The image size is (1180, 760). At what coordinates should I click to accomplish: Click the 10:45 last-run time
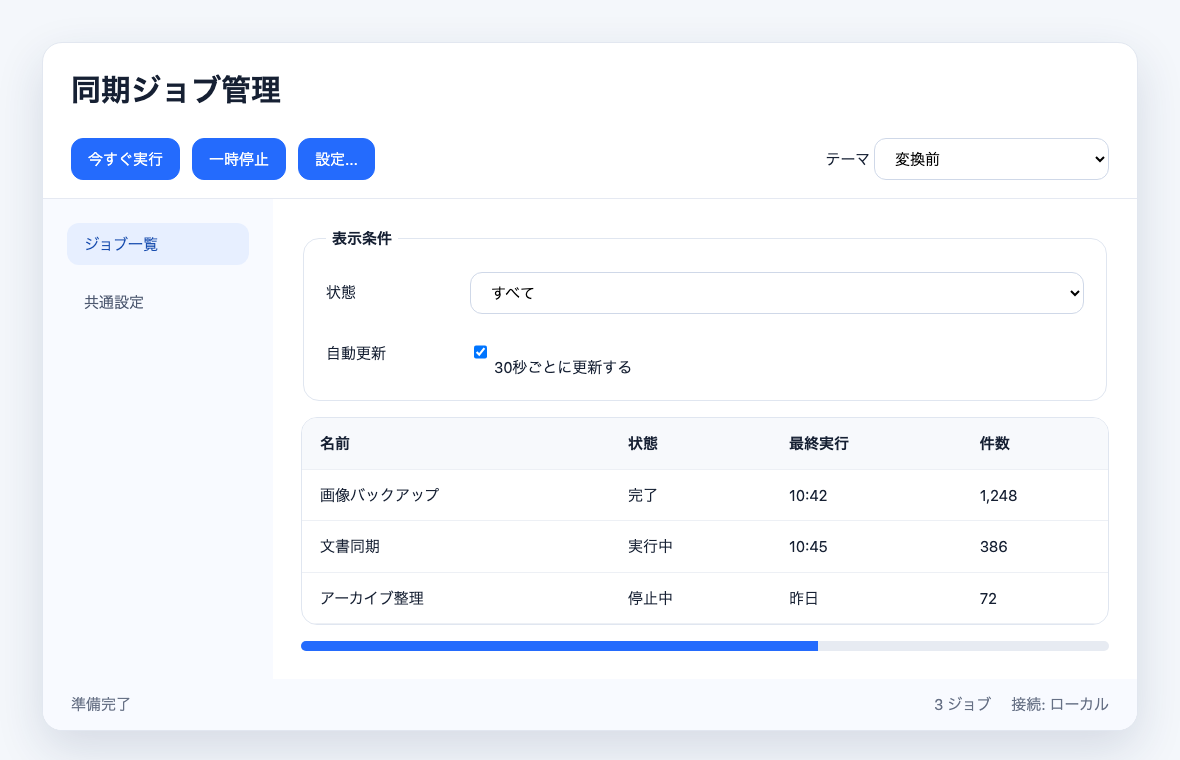807,547
